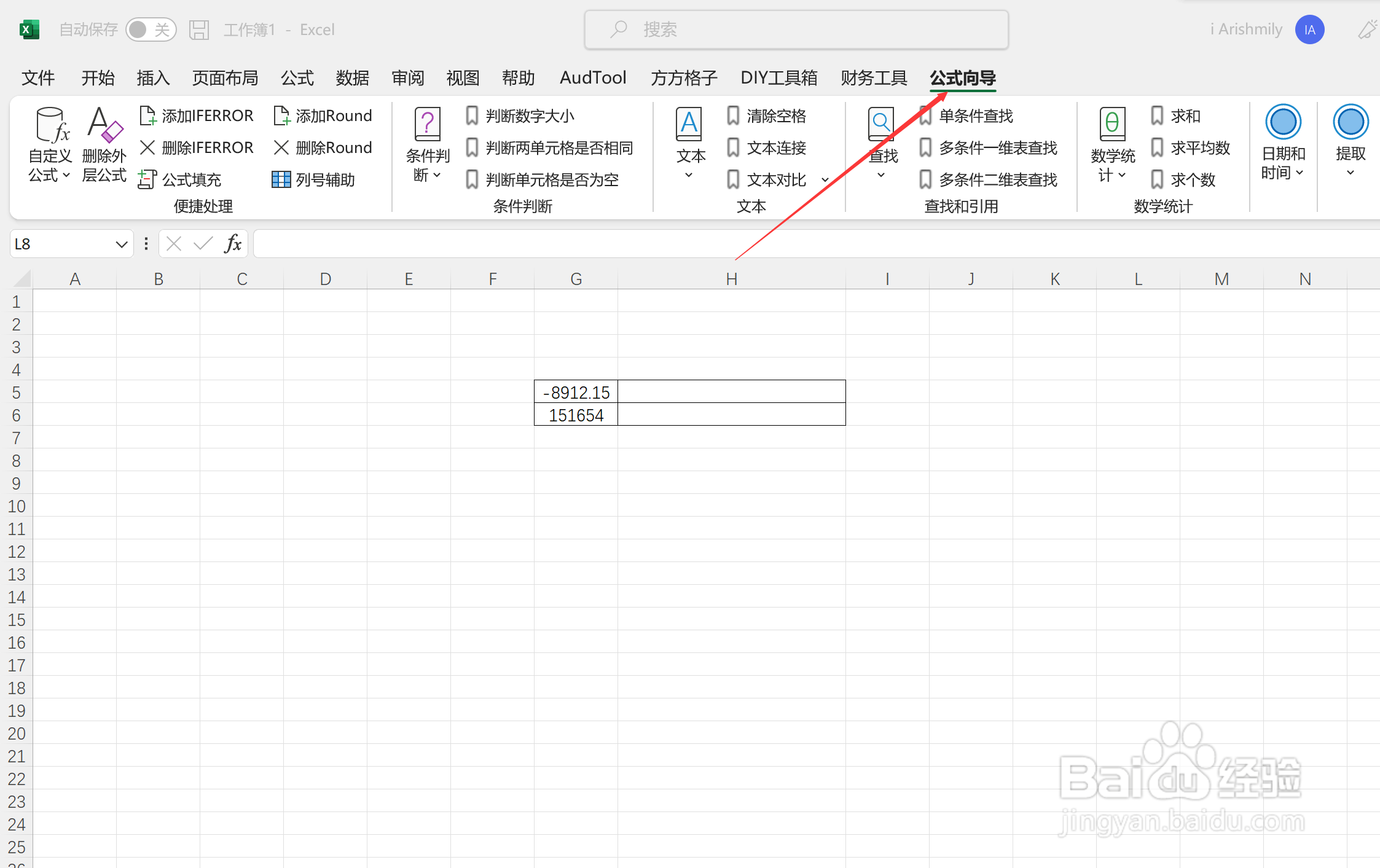Open the 审阅 tab
This screenshot has width=1380, height=868.
point(408,78)
